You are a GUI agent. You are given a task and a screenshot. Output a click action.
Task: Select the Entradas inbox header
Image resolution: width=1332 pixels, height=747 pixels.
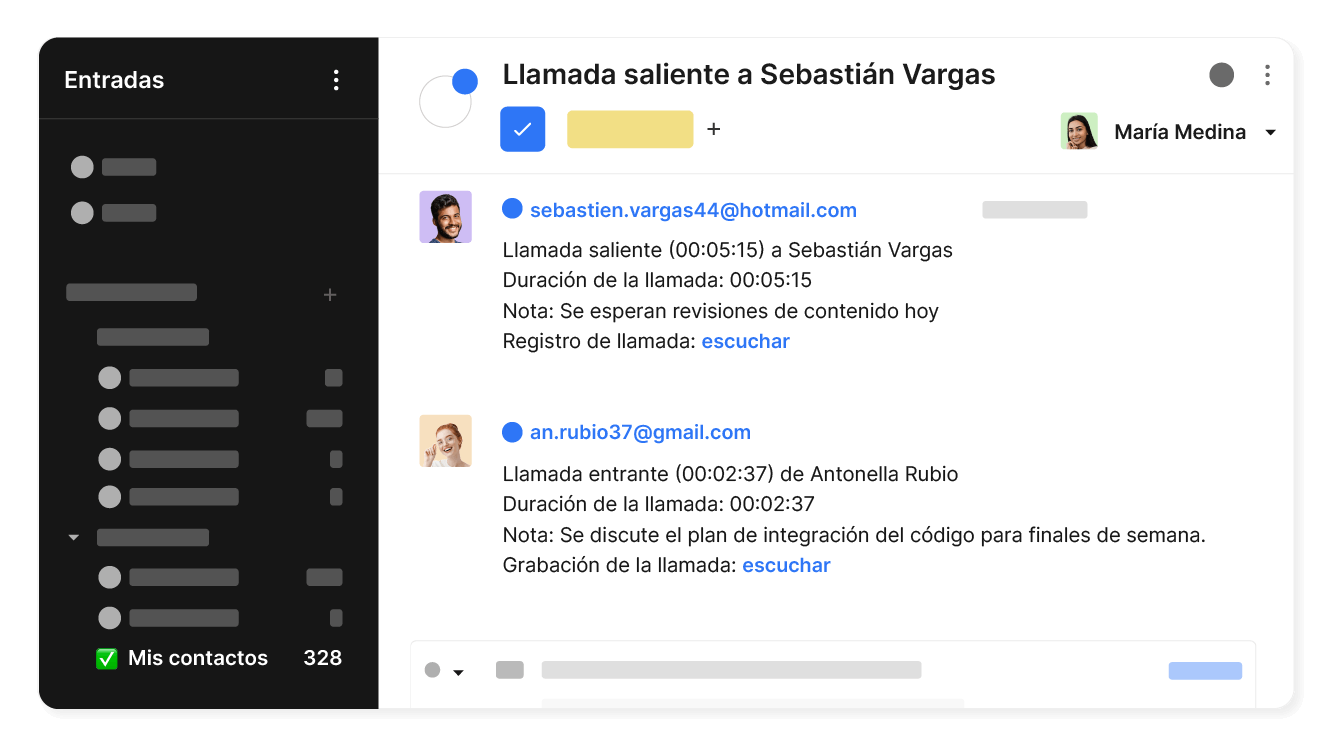[114, 80]
